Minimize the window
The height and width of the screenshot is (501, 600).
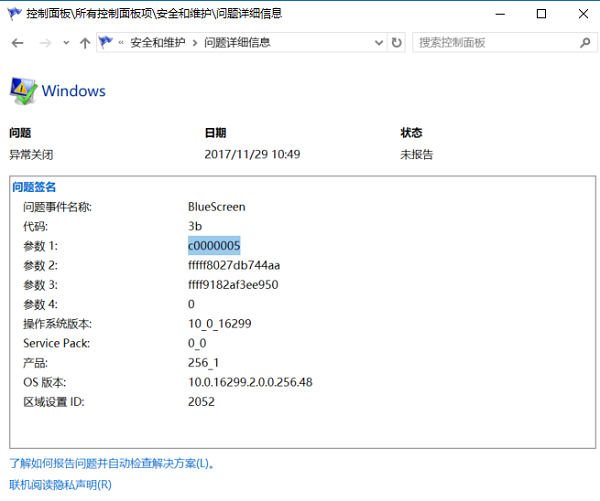500,14
